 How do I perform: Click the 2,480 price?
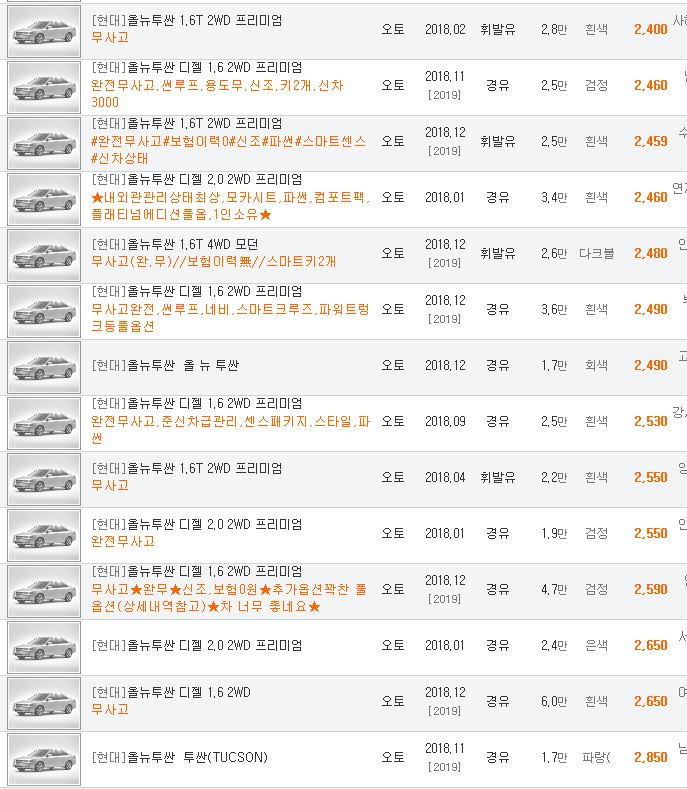(650, 254)
